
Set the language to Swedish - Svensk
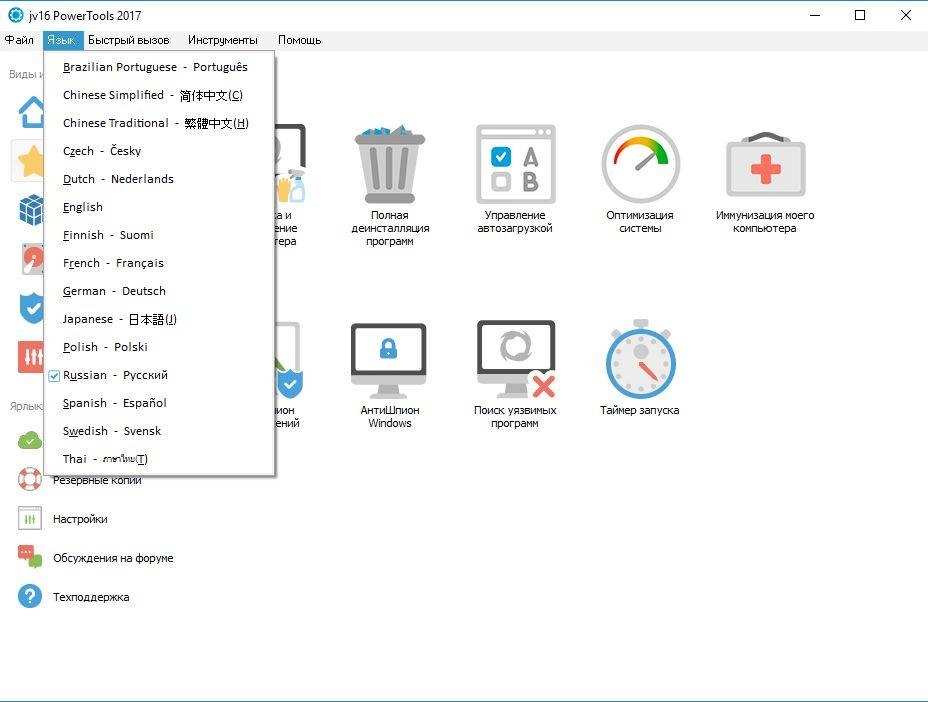[159, 431]
